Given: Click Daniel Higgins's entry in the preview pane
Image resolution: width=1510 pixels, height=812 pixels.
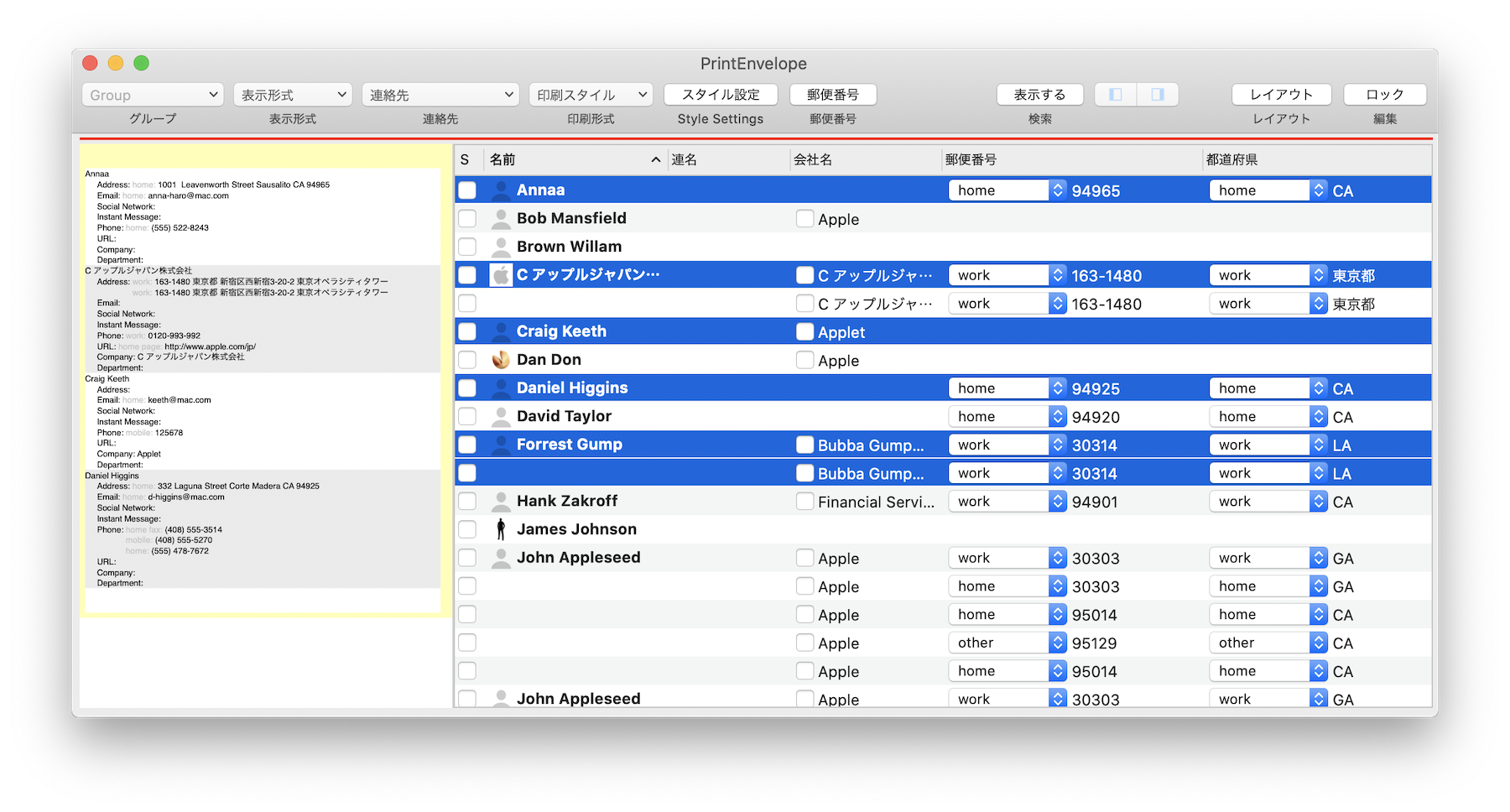Looking at the screenshot, I should coord(262,529).
